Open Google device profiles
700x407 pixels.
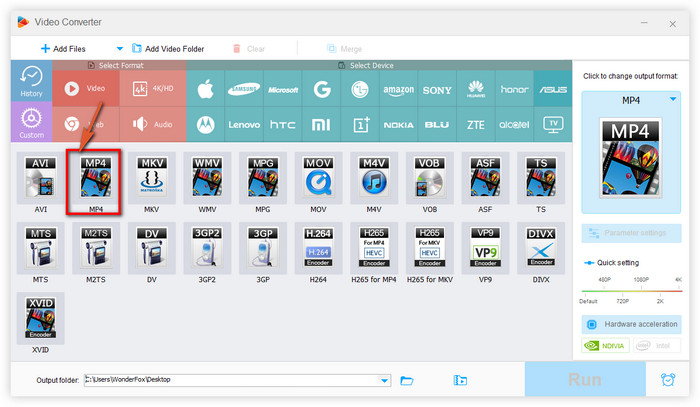tap(321, 89)
